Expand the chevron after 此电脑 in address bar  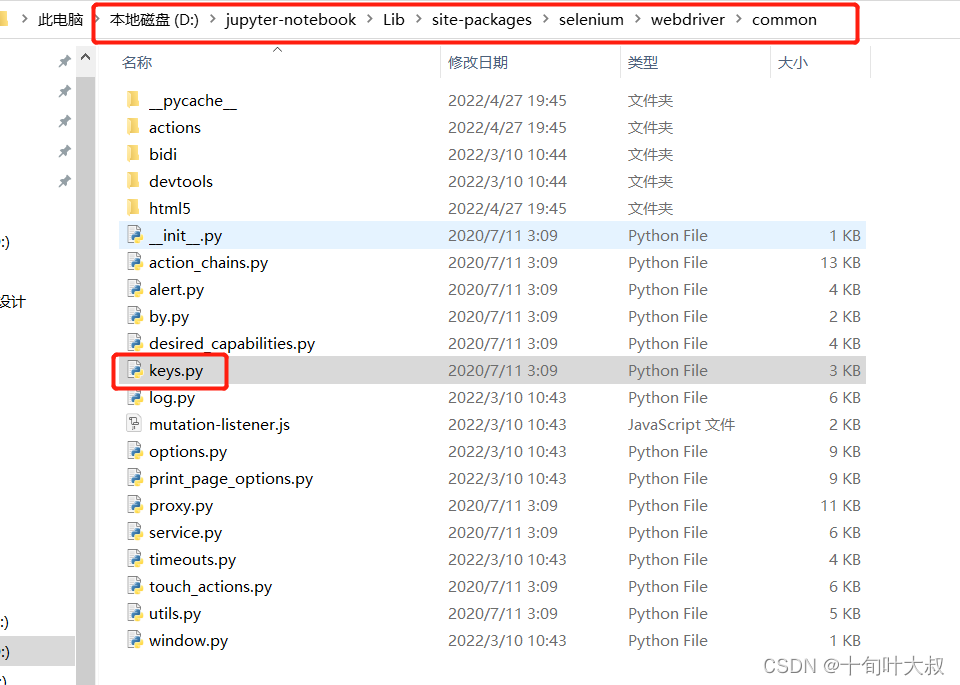pyautogui.click(x=97, y=20)
